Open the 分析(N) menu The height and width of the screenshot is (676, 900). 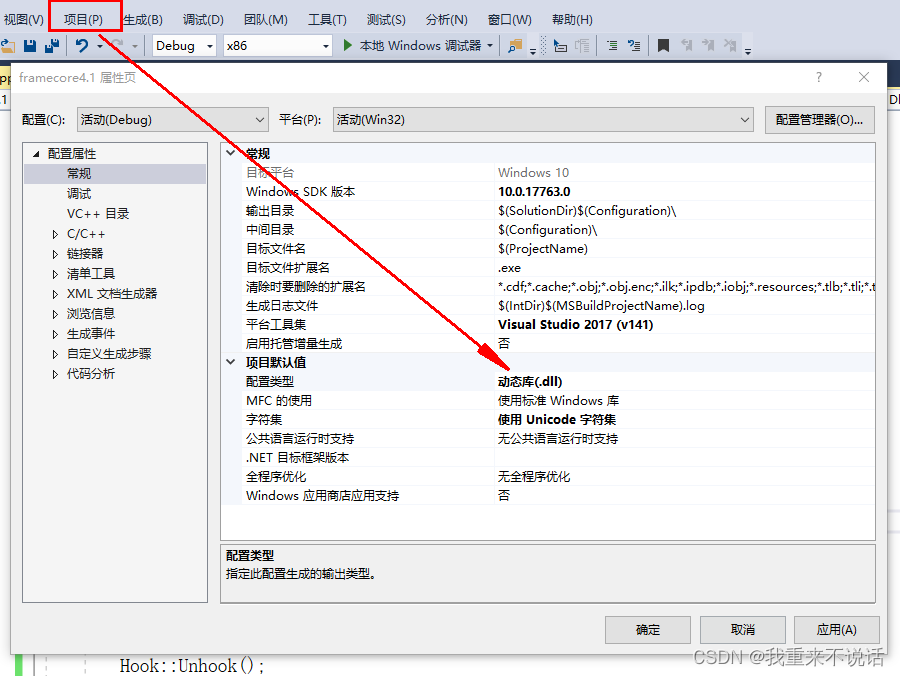pyautogui.click(x=447, y=20)
